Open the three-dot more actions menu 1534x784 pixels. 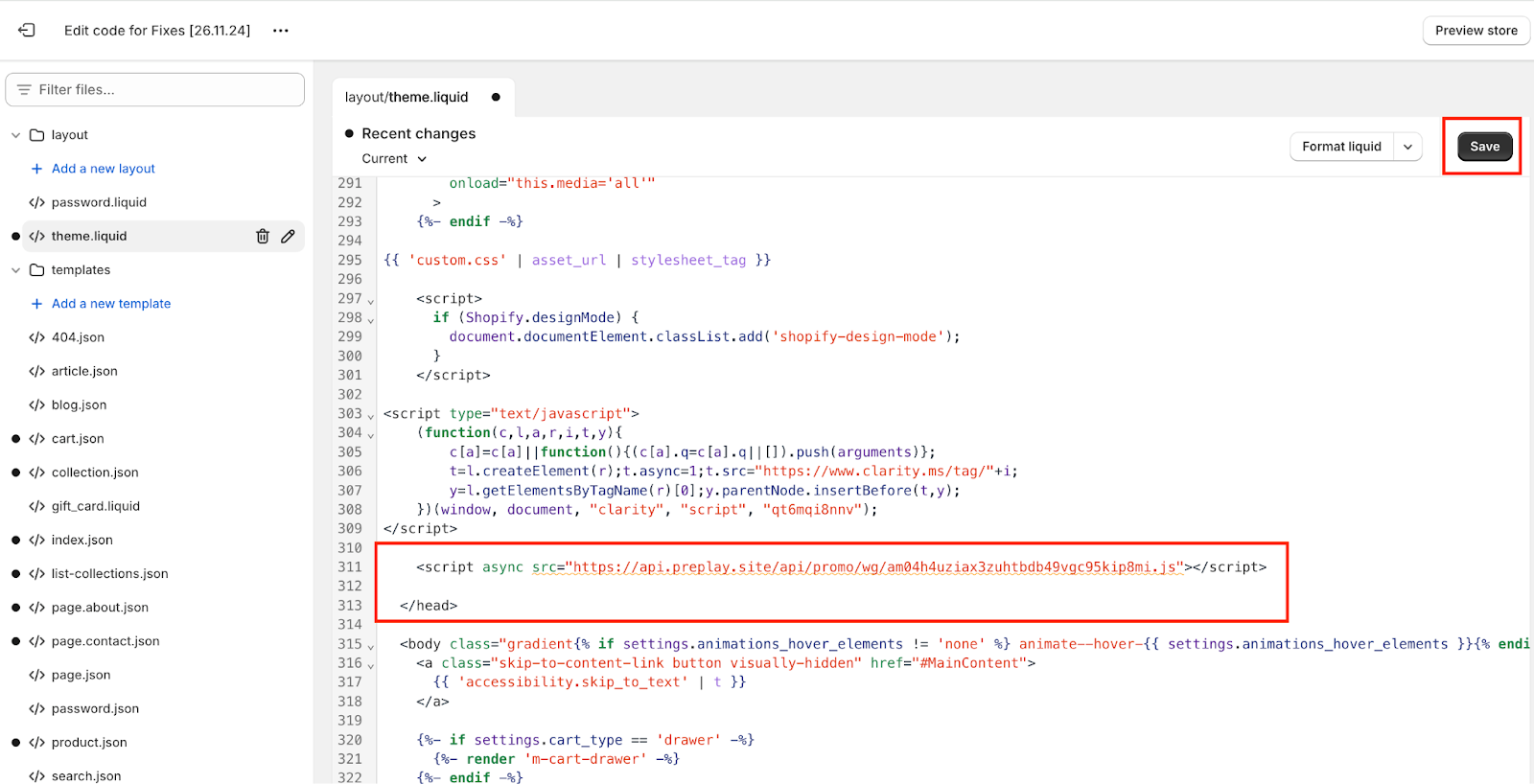point(280,31)
